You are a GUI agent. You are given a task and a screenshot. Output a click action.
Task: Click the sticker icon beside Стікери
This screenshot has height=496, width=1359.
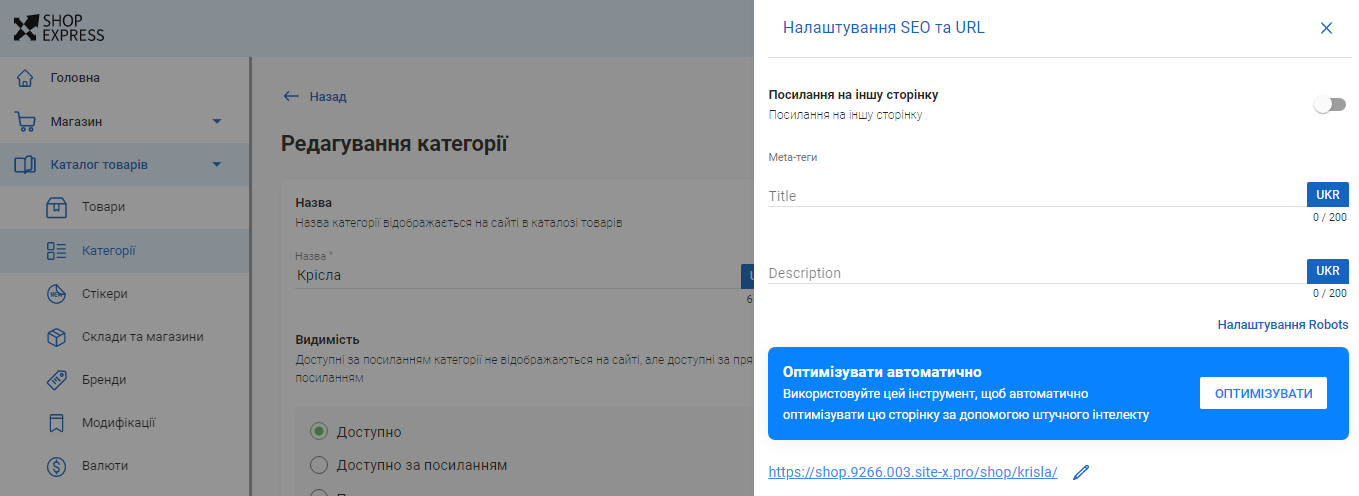click(x=57, y=294)
